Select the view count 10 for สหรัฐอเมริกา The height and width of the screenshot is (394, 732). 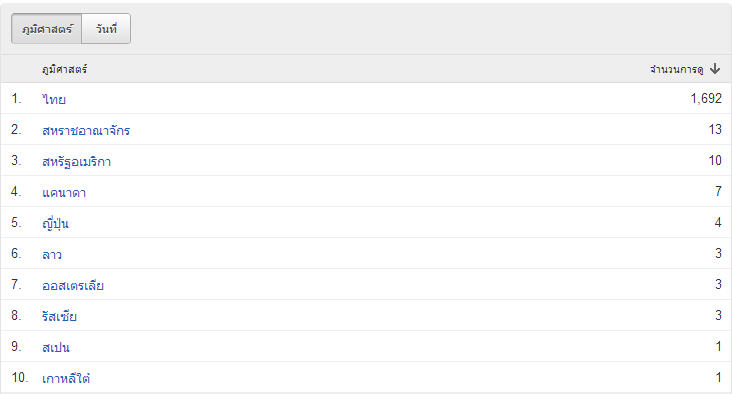point(715,161)
